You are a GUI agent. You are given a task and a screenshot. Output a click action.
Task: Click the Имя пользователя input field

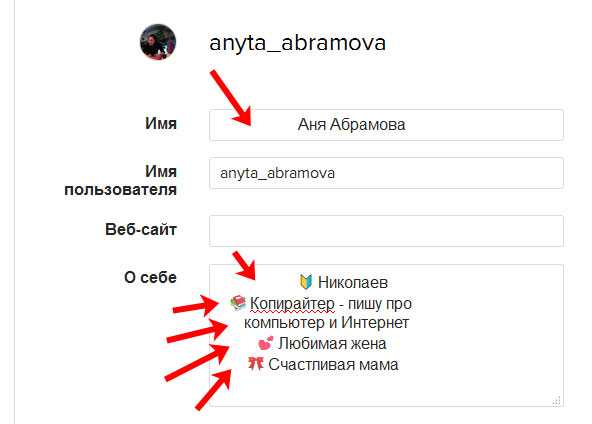(386, 173)
